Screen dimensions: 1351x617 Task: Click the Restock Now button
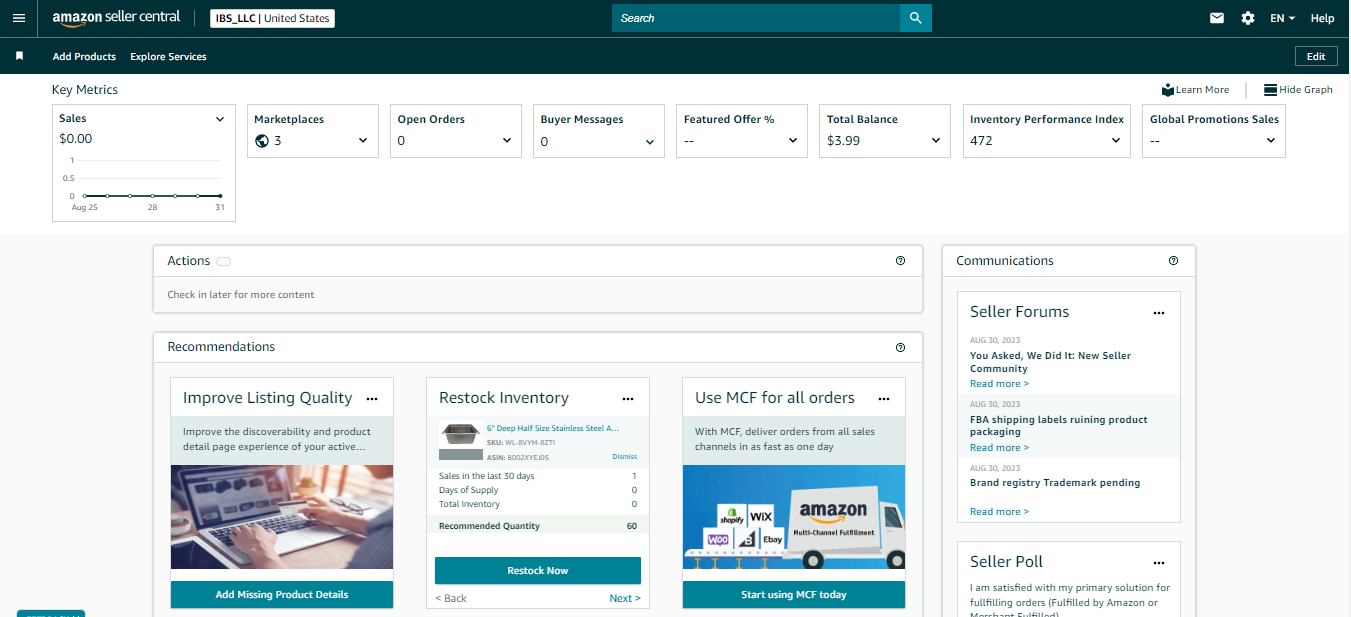(x=538, y=571)
